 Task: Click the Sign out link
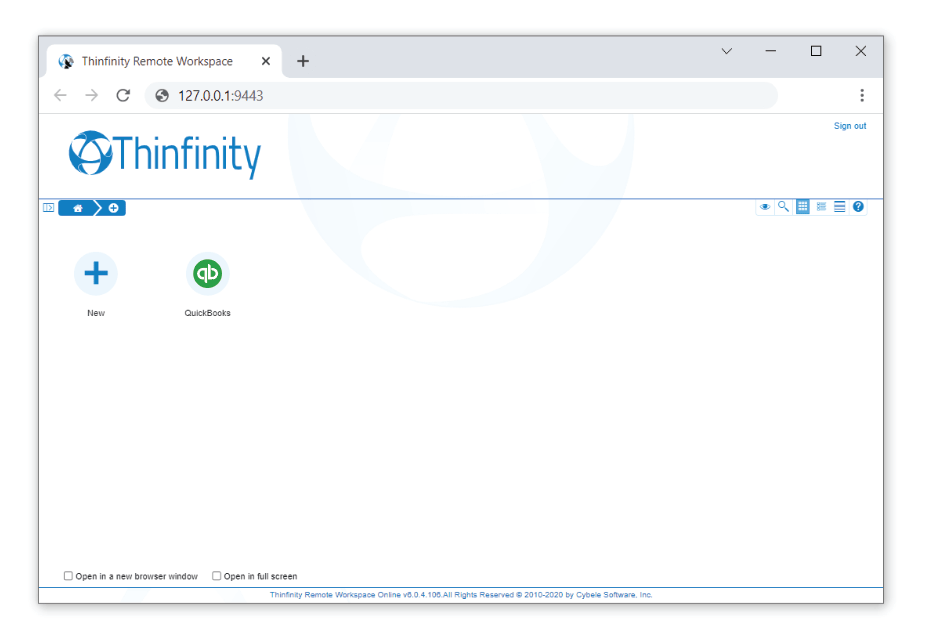(850, 126)
